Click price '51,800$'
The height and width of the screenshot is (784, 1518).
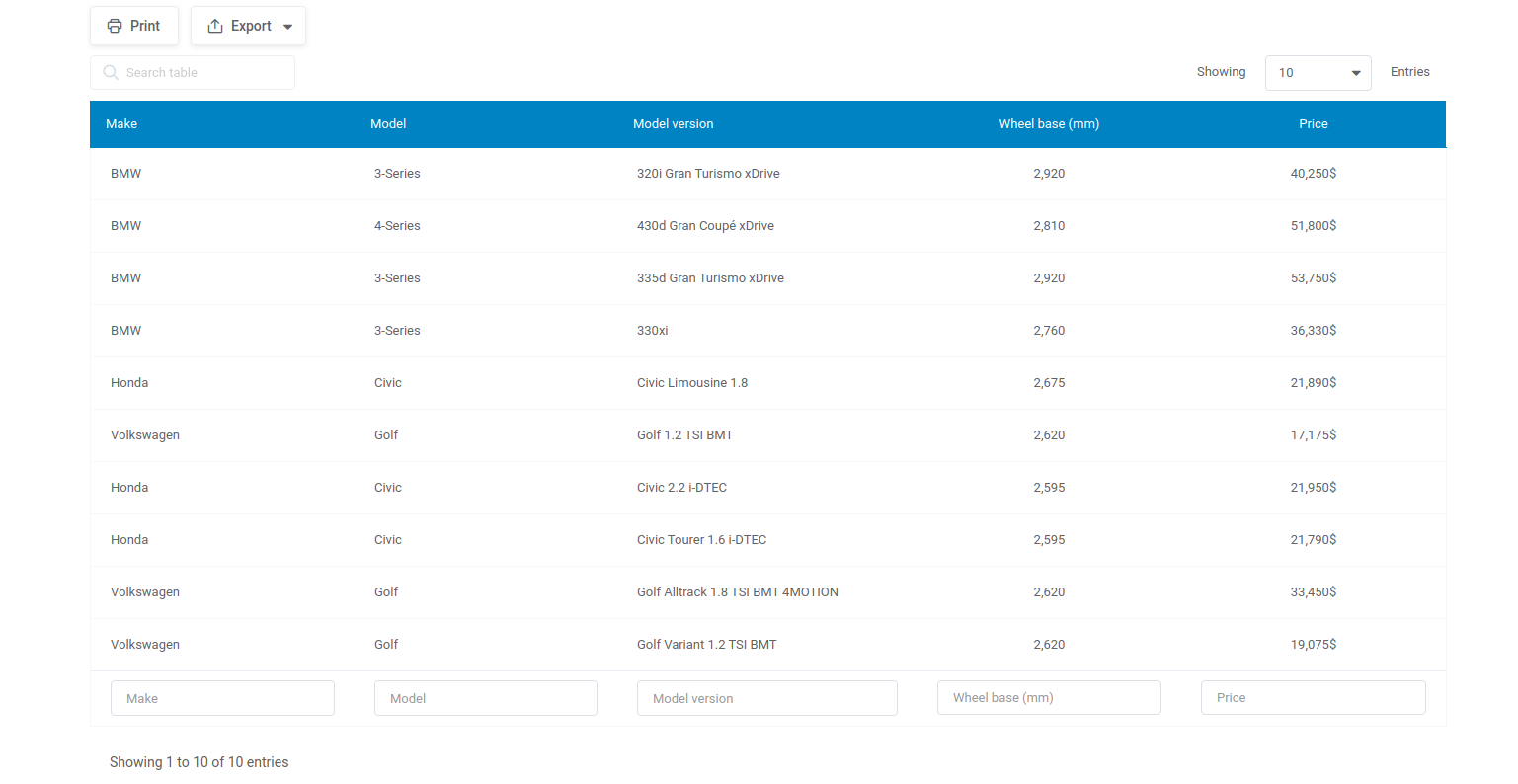click(1314, 226)
